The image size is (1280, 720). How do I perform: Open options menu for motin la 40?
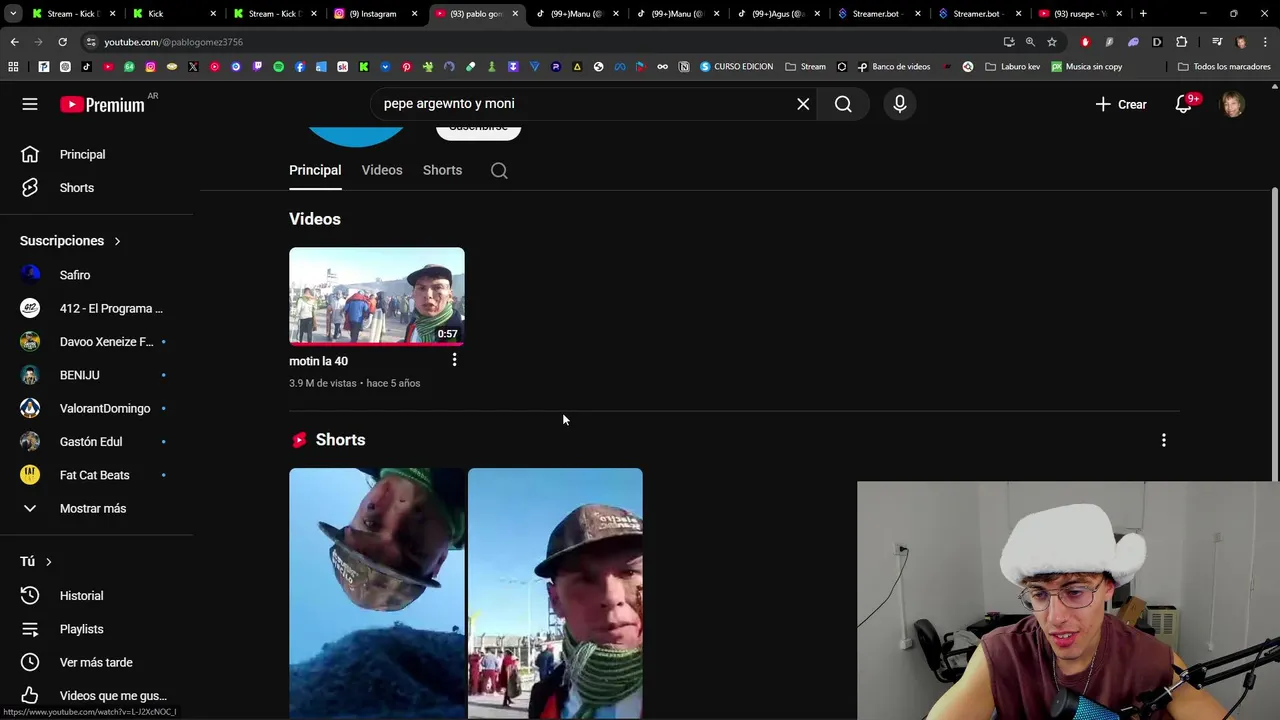[454, 360]
